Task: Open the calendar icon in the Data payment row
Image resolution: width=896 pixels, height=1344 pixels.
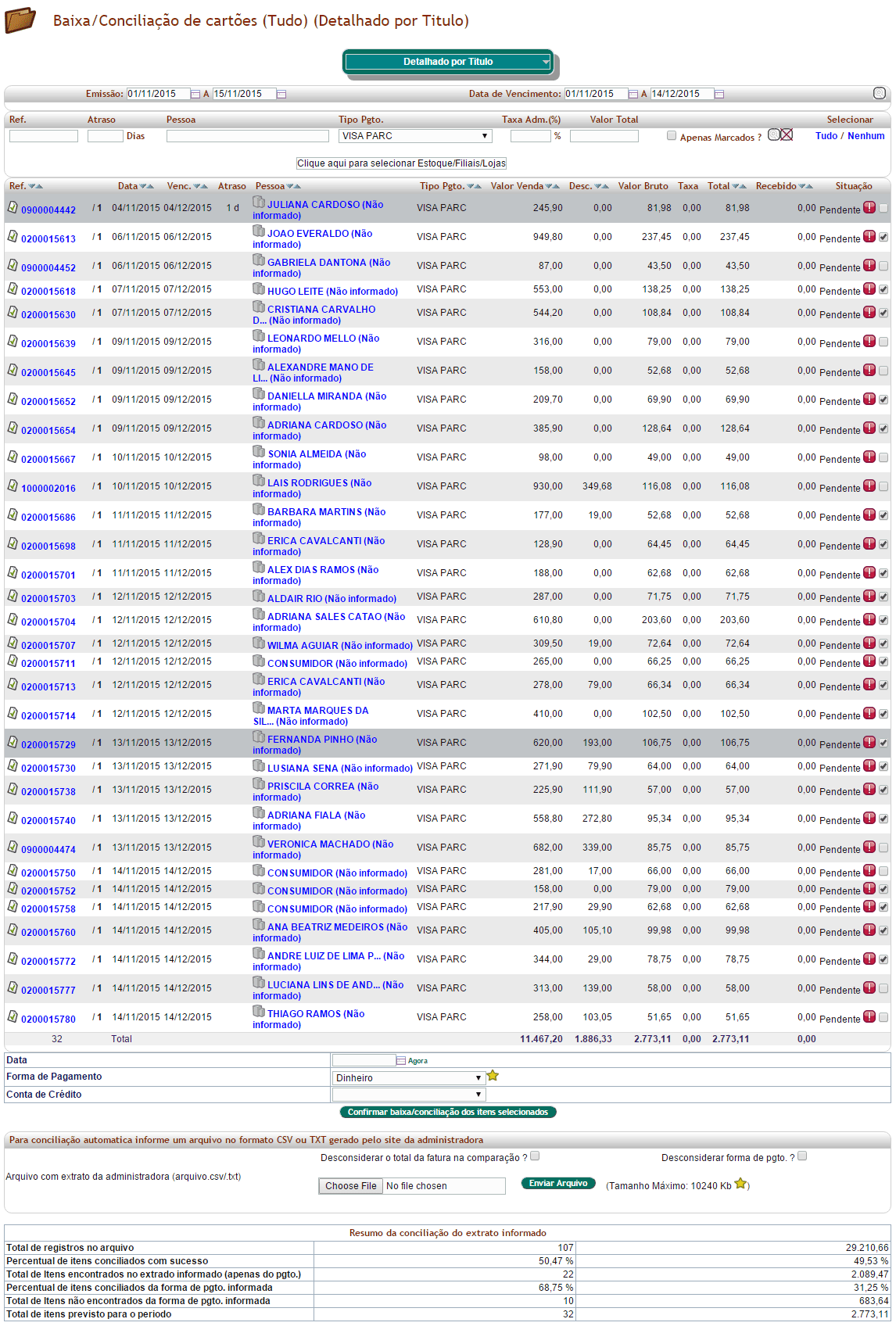Action: pyautogui.click(x=401, y=1061)
